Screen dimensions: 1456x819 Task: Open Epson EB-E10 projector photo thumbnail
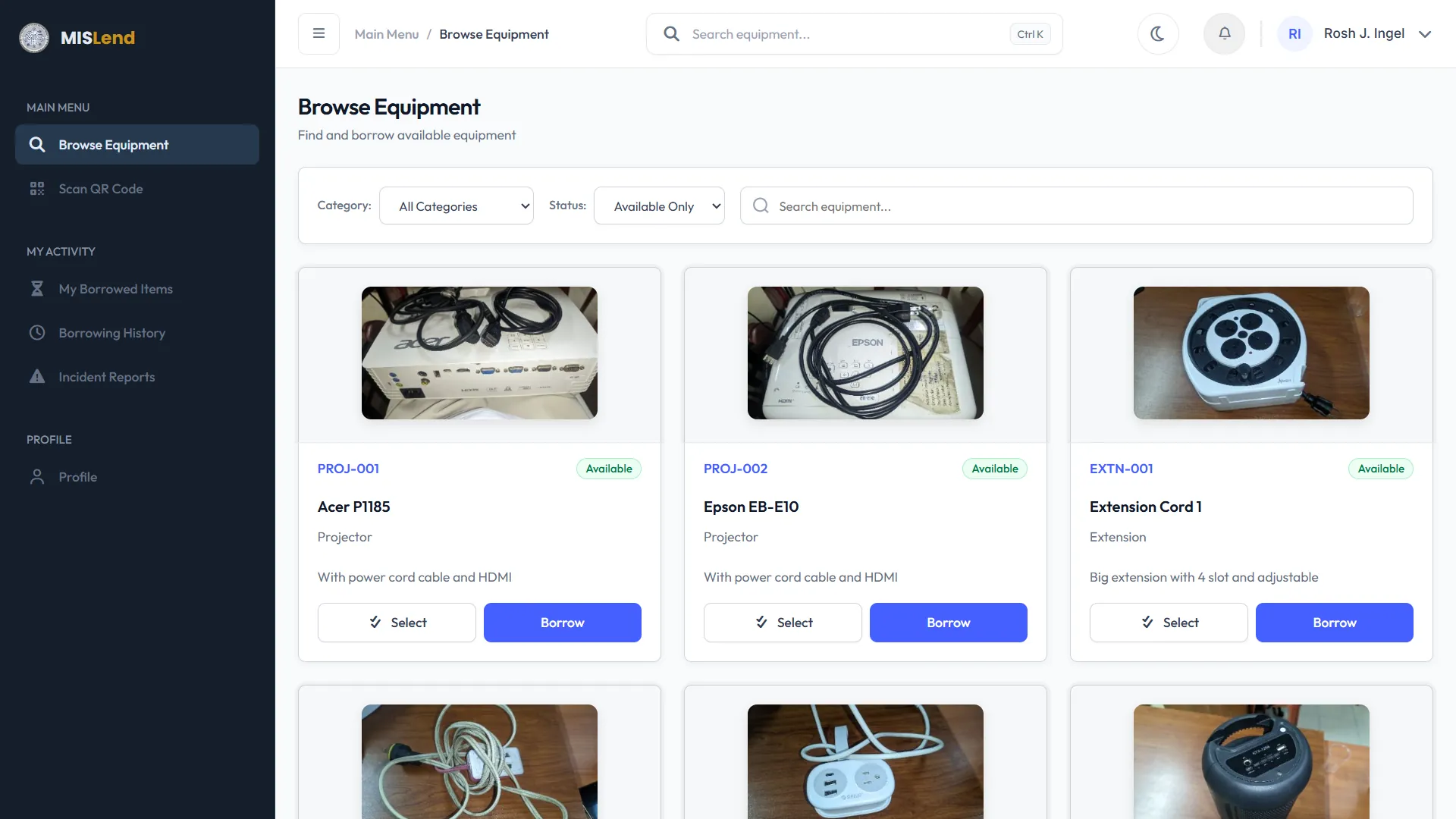(865, 353)
